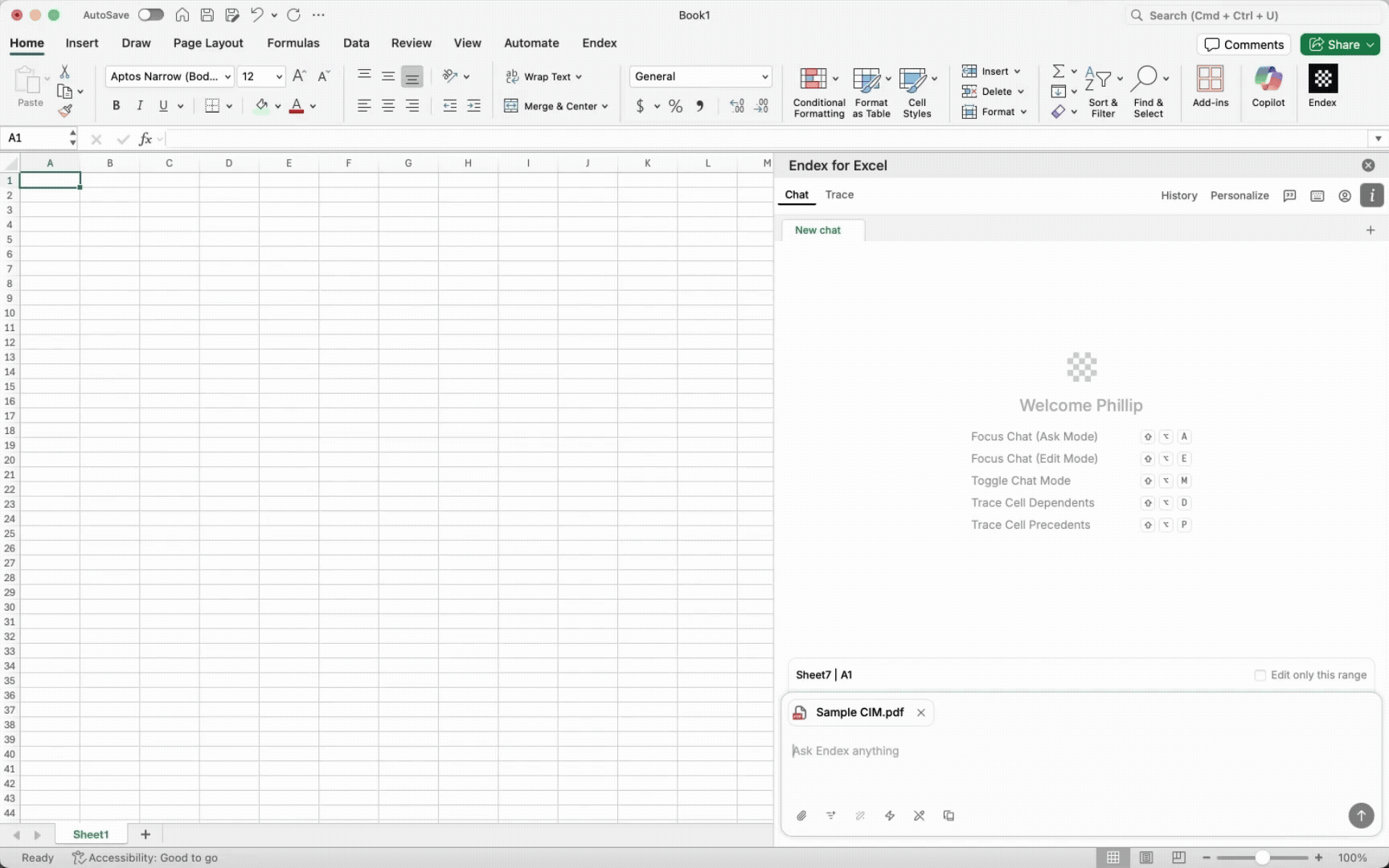Add a new worksheet
1389x868 pixels.
(x=145, y=835)
